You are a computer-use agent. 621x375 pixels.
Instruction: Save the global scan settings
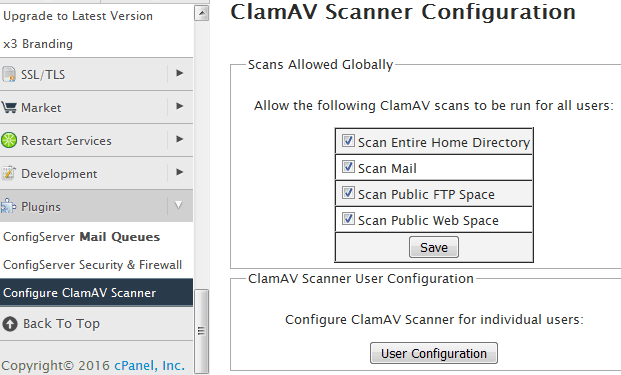click(434, 247)
